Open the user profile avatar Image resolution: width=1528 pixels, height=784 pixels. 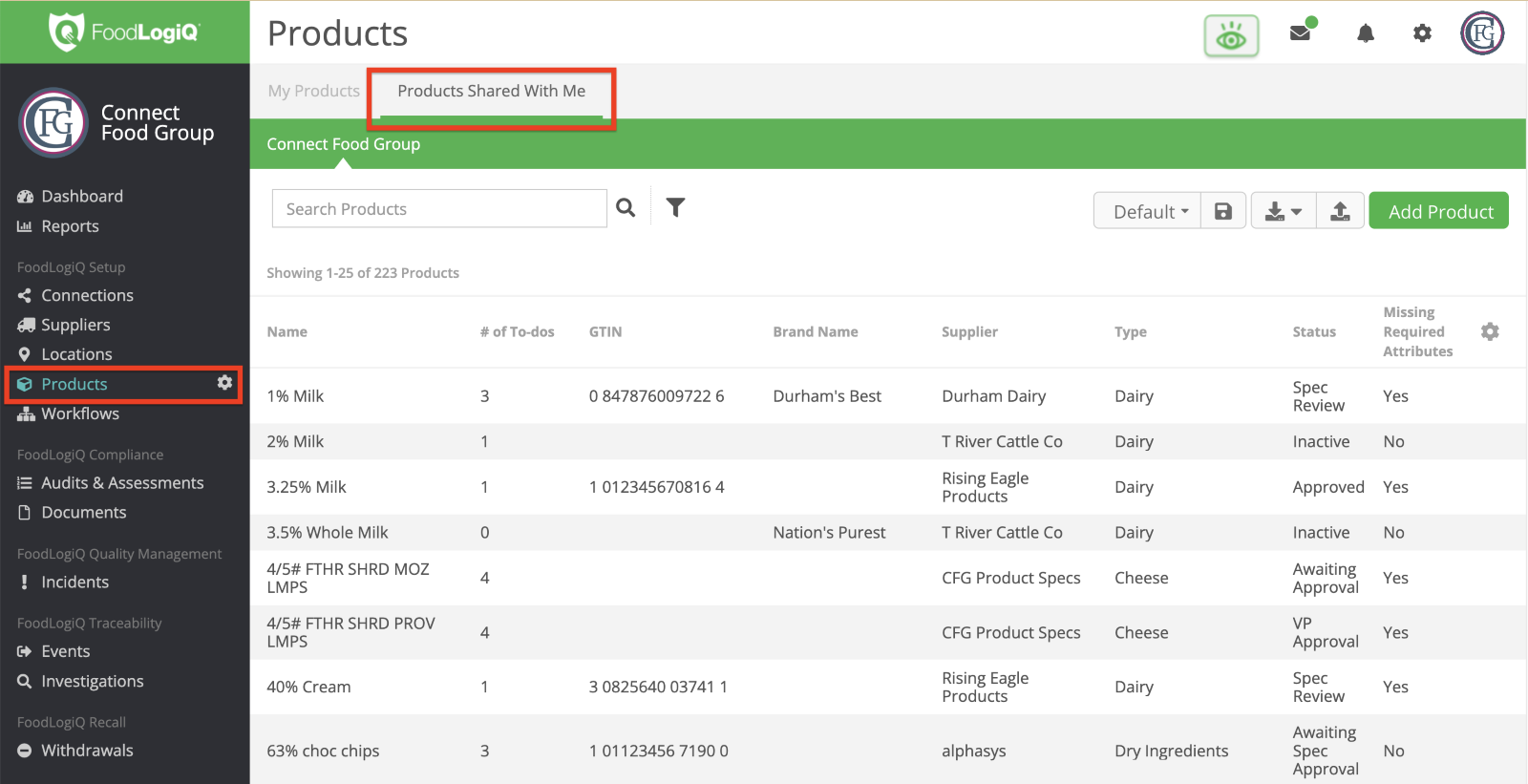(1482, 33)
